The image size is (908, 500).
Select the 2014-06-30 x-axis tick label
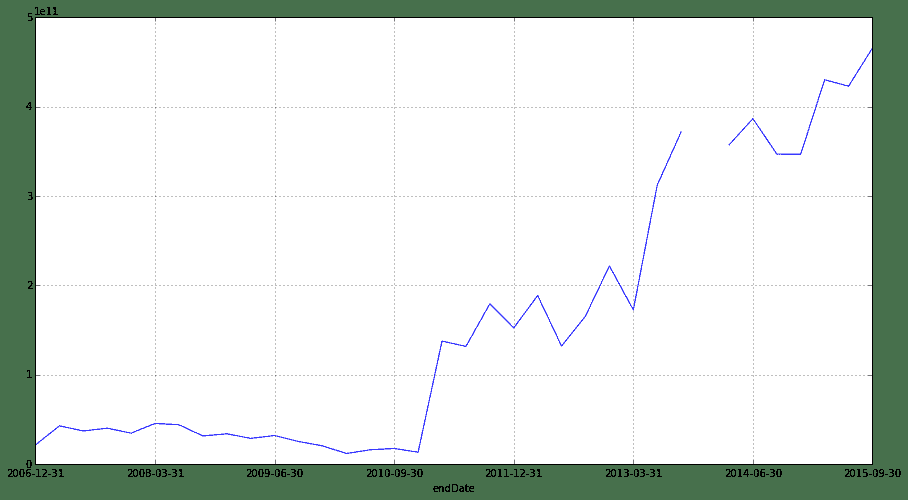(753, 474)
